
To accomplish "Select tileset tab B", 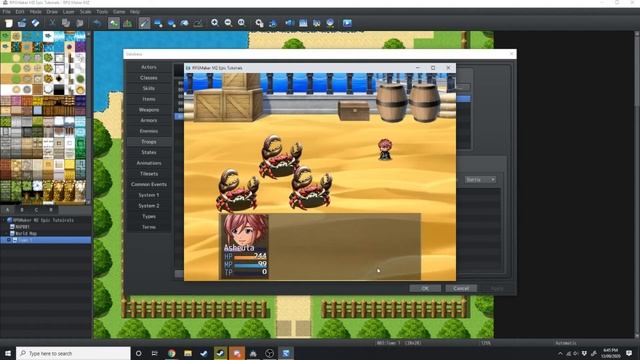I will pos(22,210).
